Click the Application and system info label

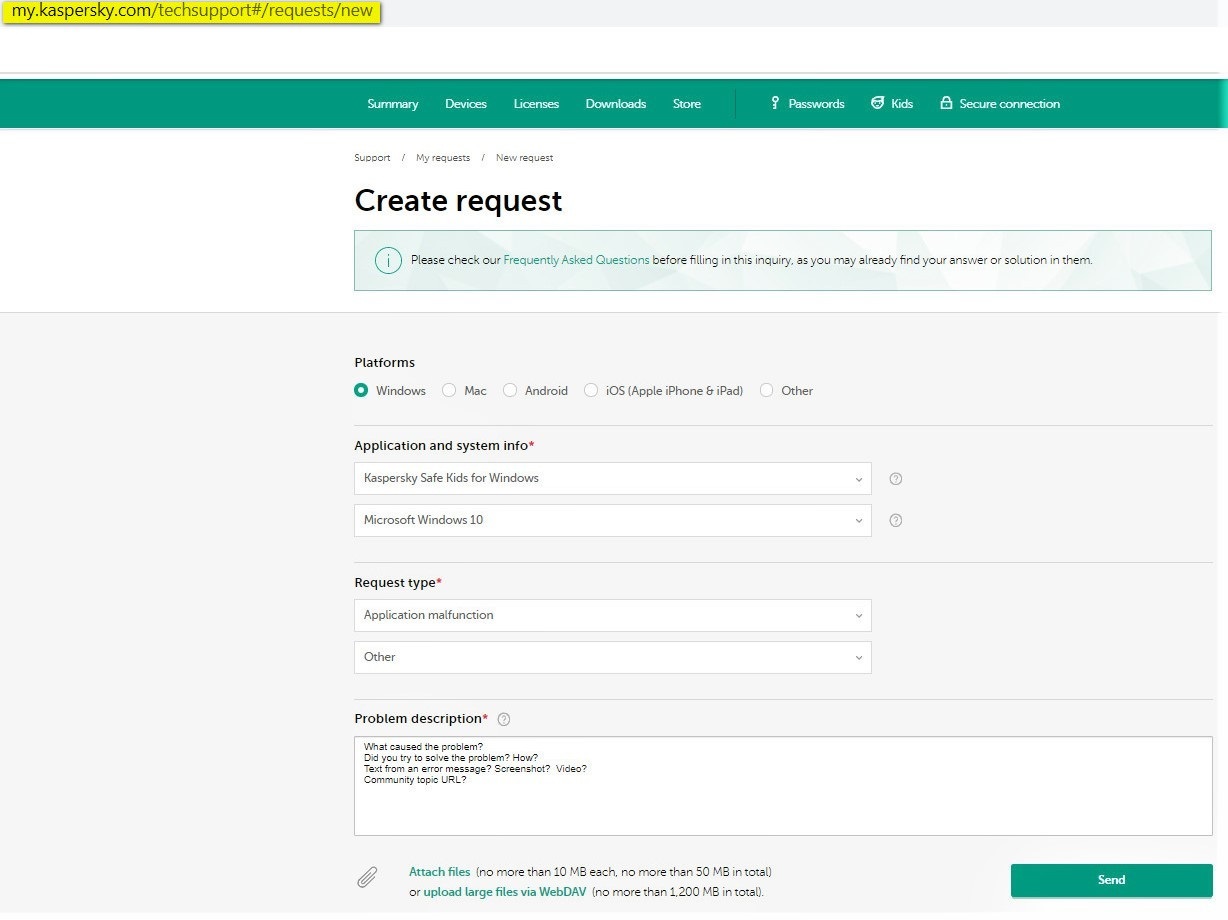(444, 446)
